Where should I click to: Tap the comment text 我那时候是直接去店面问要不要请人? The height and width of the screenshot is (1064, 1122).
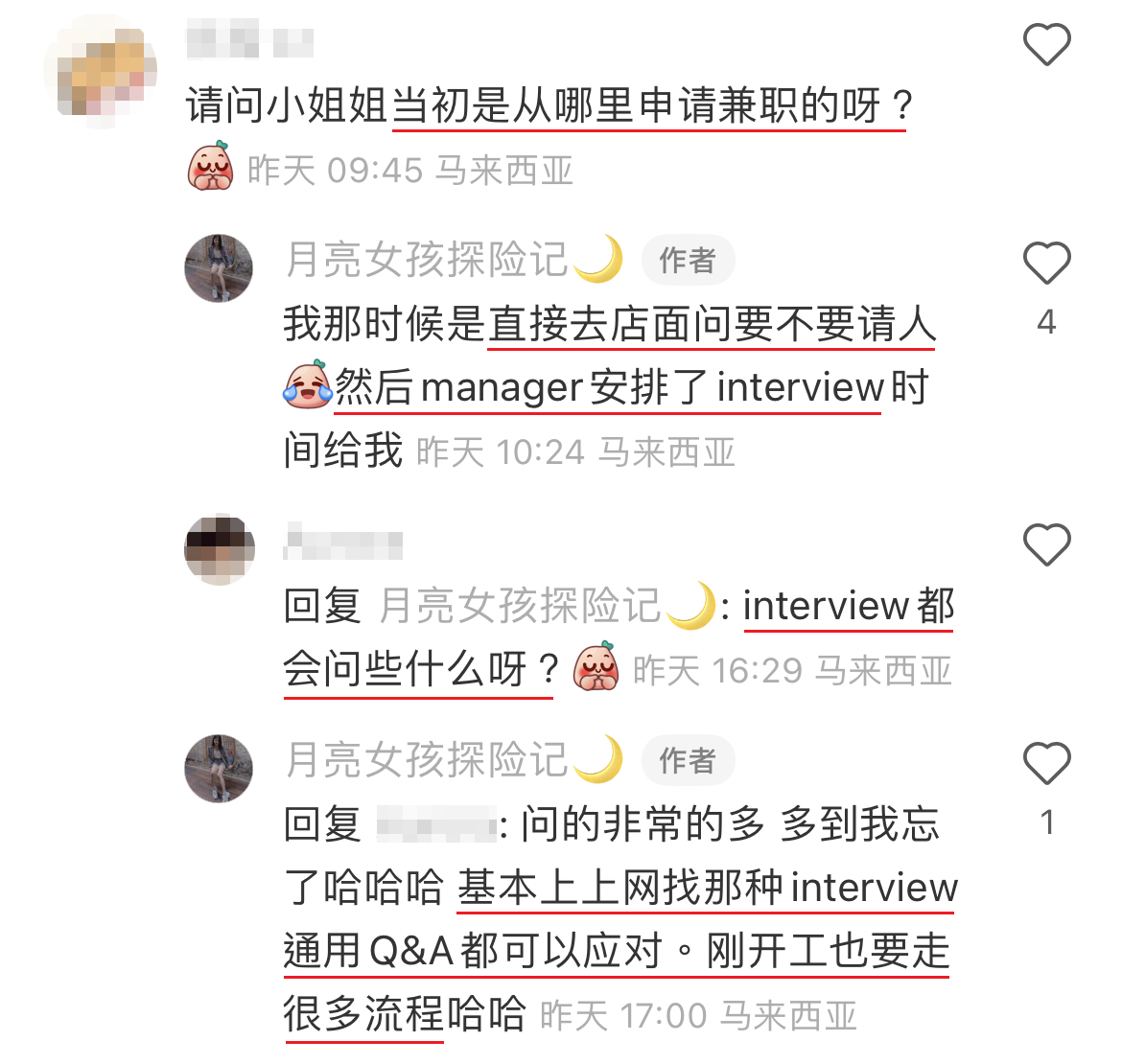(610, 324)
